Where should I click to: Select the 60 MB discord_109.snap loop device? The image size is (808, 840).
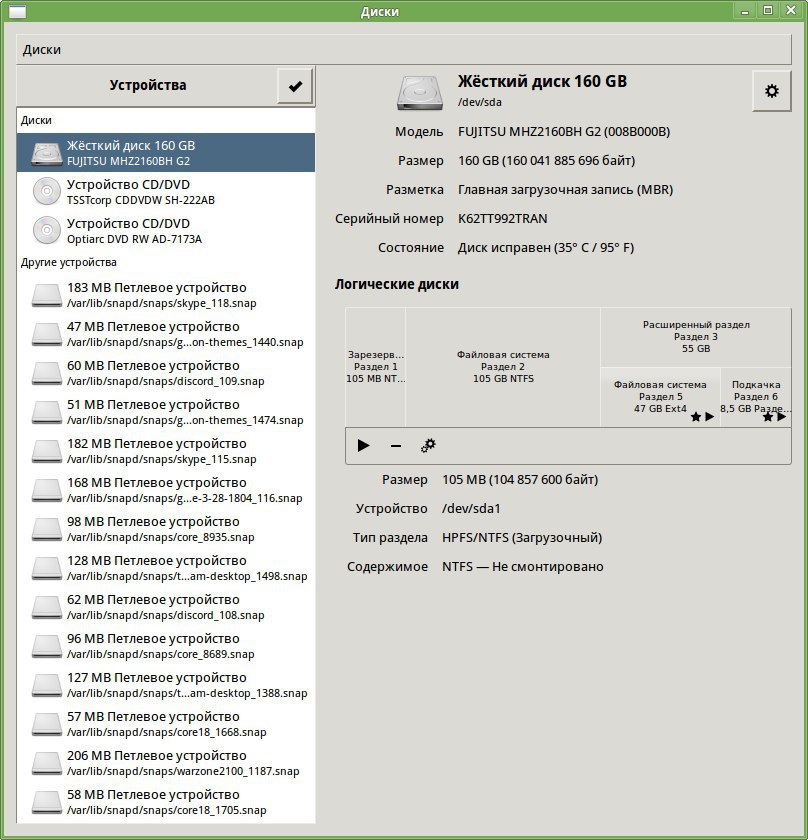(166, 373)
